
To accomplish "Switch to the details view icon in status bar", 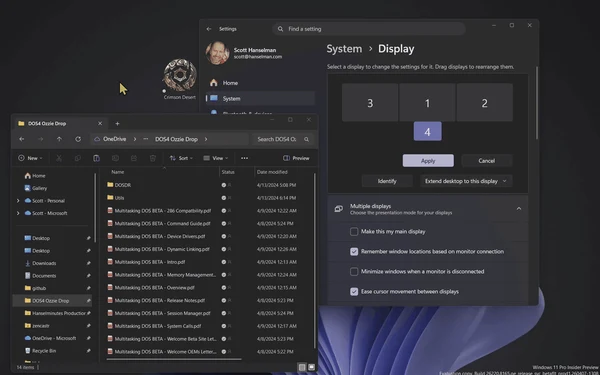I will pos(302,367).
